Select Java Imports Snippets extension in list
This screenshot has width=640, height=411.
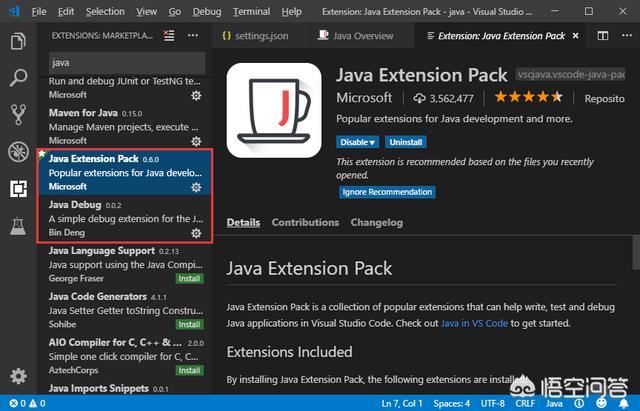tap(124, 388)
